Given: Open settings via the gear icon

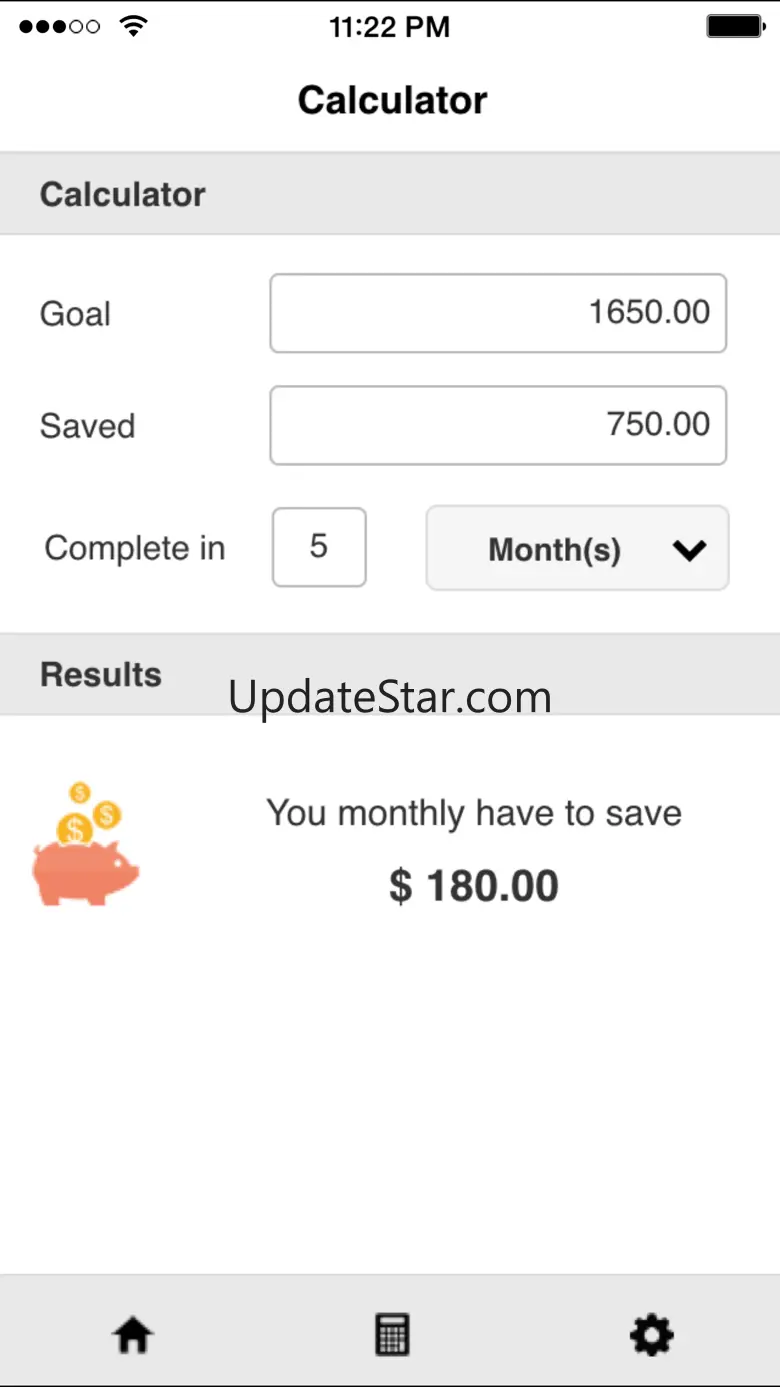Looking at the screenshot, I should tap(652, 1334).
